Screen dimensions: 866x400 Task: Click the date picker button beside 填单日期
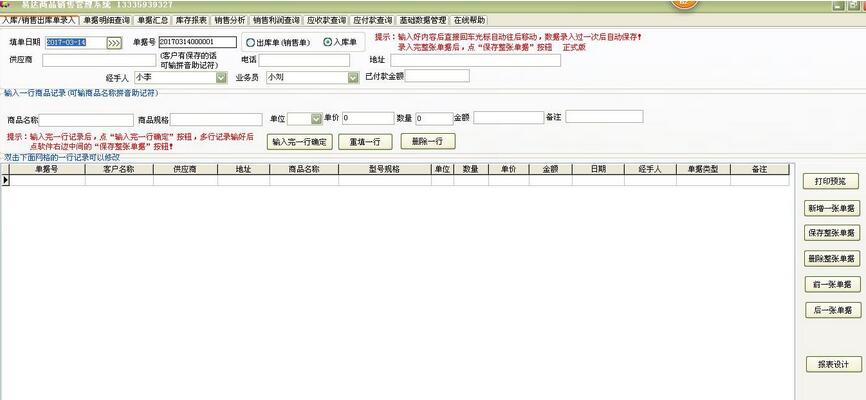point(114,43)
